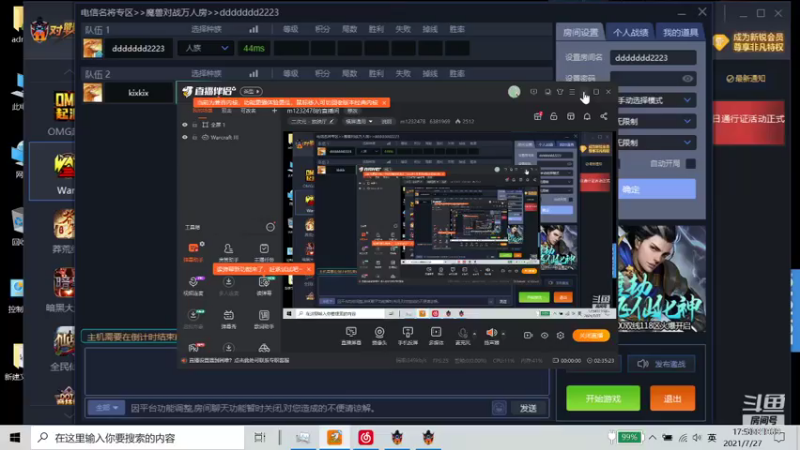The width and height of the screenshot is (800, 450).
Task: Add a phone screen-cast (手机投屏) source
Action: [408, 336]
